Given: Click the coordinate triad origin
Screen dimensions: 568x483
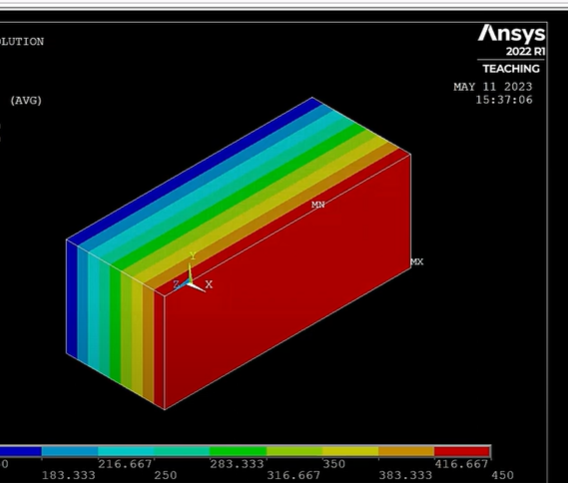Looking at the screenshot, I should (189, 283).
